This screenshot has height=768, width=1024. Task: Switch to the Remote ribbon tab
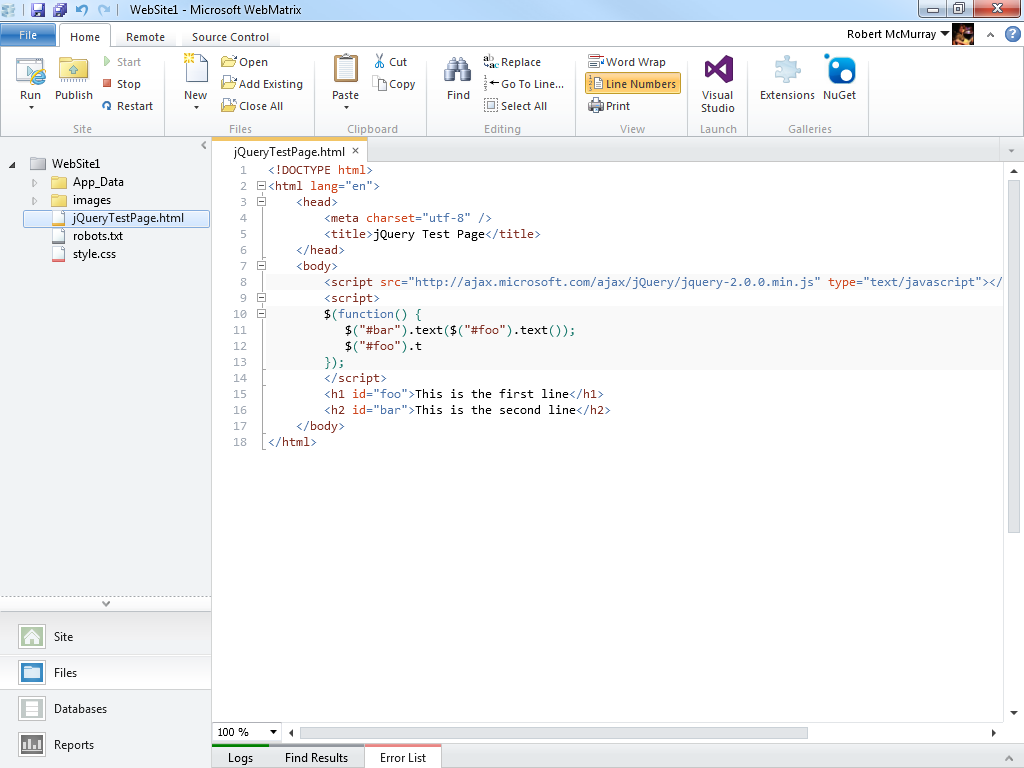coord(145,37)
